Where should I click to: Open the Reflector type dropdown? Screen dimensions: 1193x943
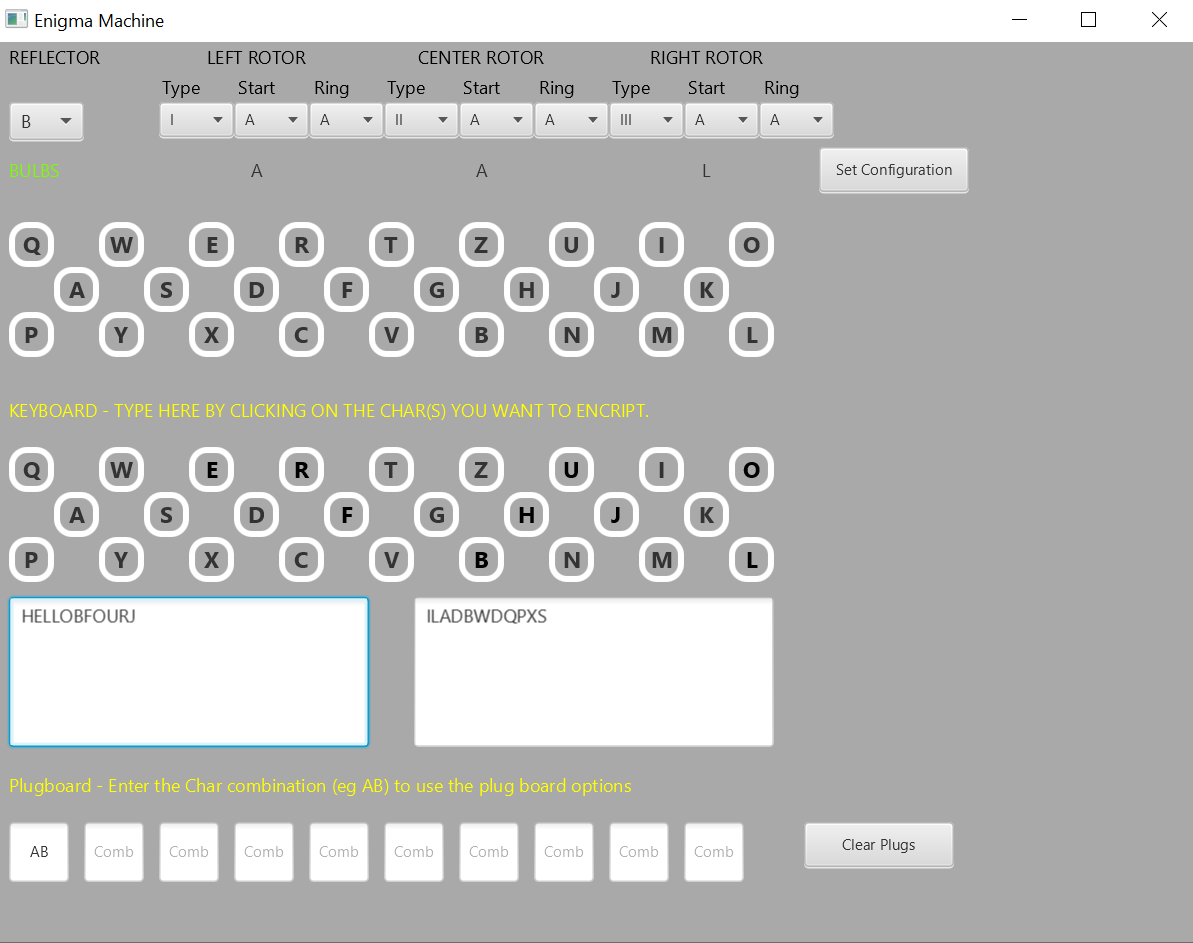point(46,121)
